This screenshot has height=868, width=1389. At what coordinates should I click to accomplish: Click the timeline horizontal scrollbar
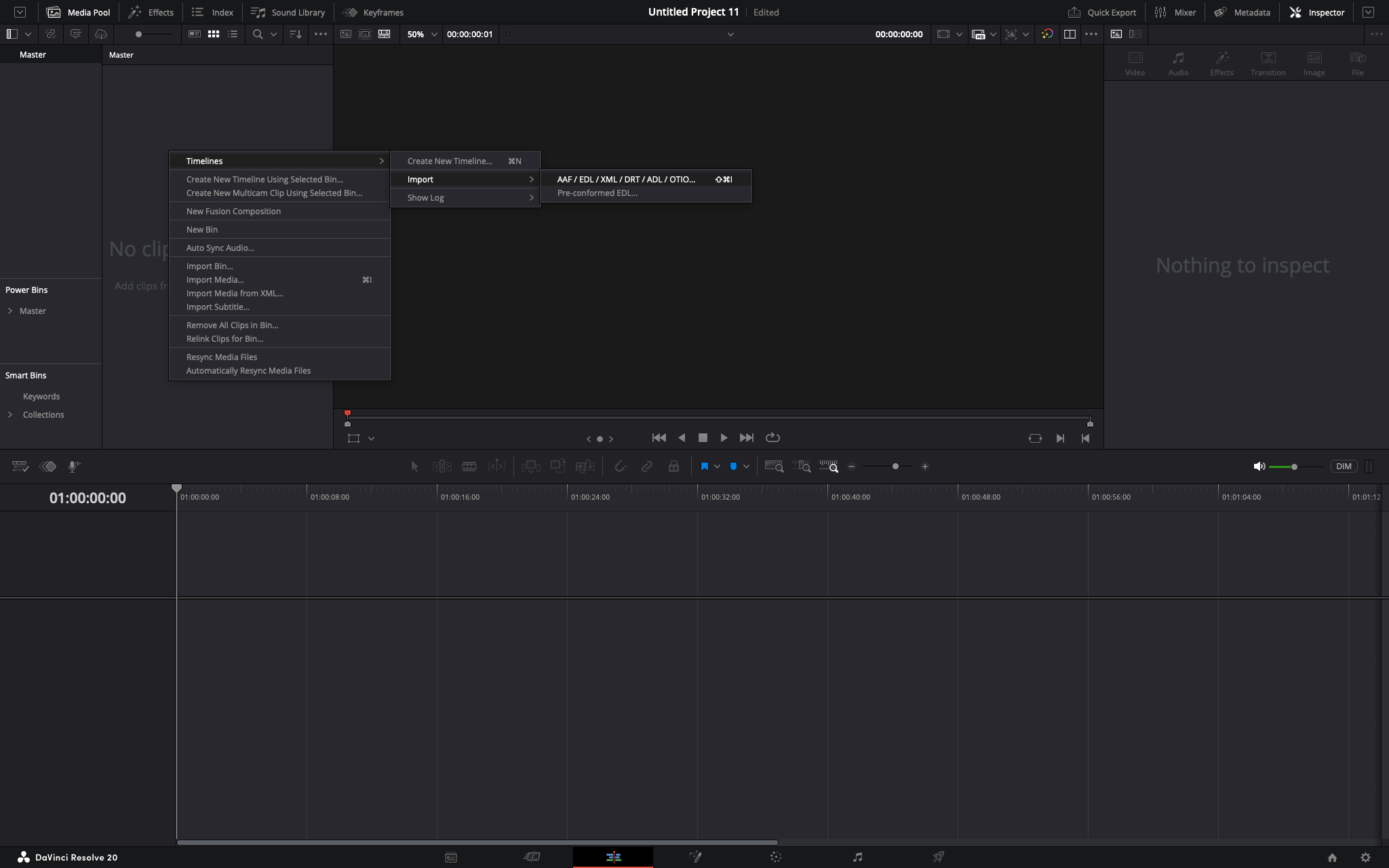tap(477, 842)
